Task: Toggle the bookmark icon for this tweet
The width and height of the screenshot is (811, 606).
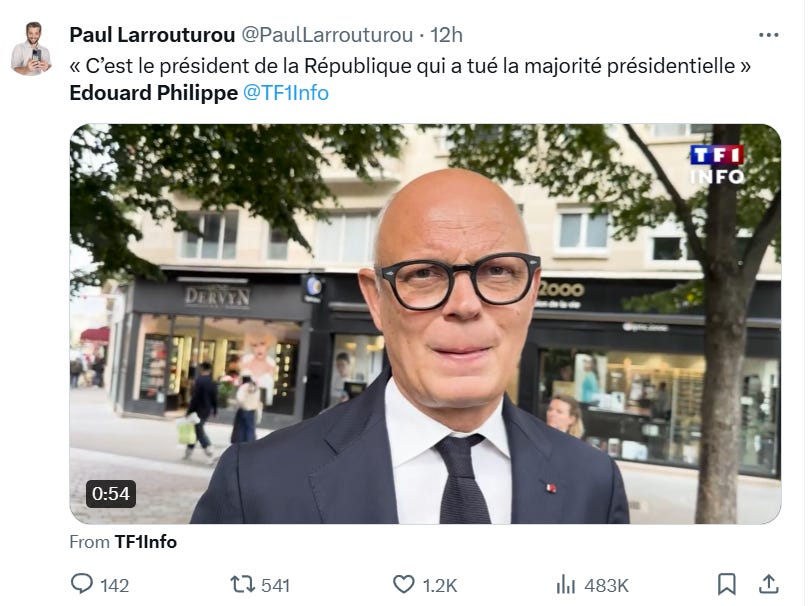Action: [x=727, y=584]
